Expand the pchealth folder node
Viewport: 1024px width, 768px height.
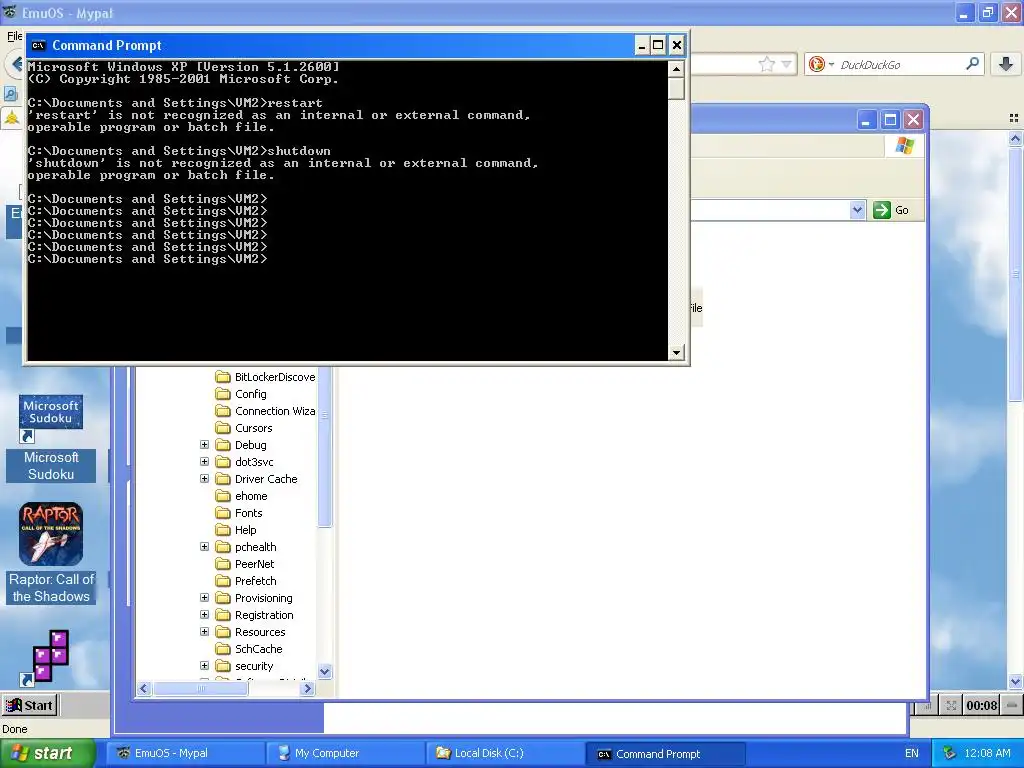204,546
